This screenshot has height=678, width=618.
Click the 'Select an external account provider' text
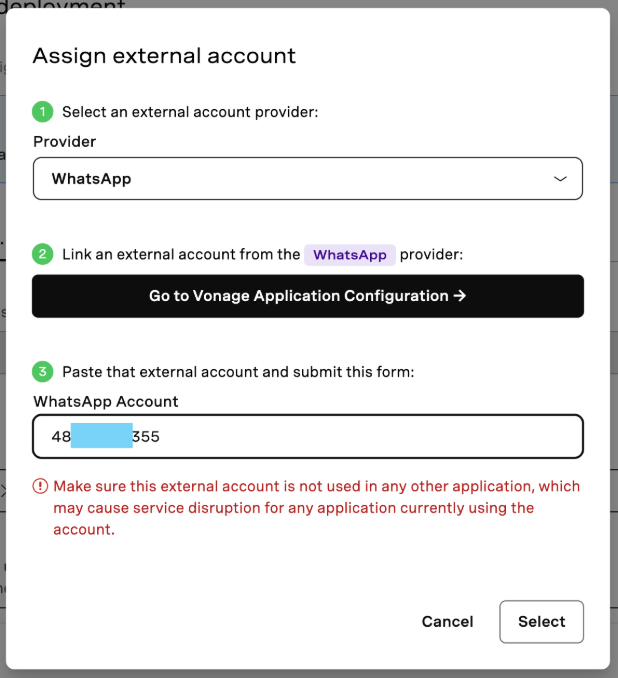pos(190,112)
